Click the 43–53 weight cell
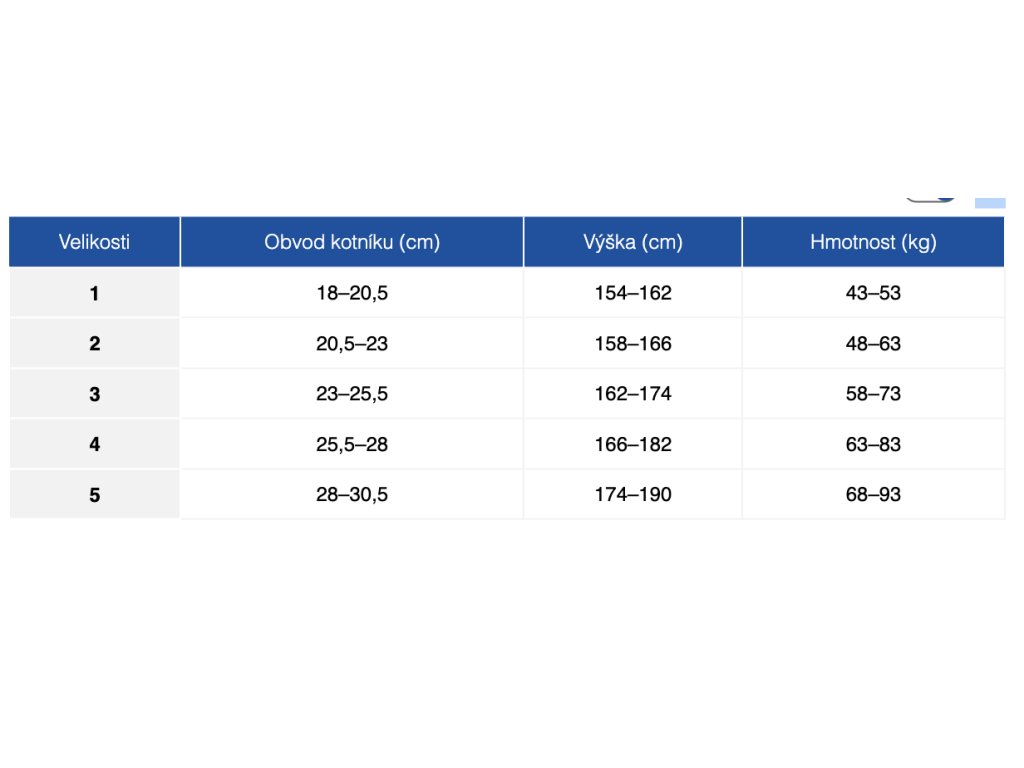The image size is (1024, 768). 873,293
